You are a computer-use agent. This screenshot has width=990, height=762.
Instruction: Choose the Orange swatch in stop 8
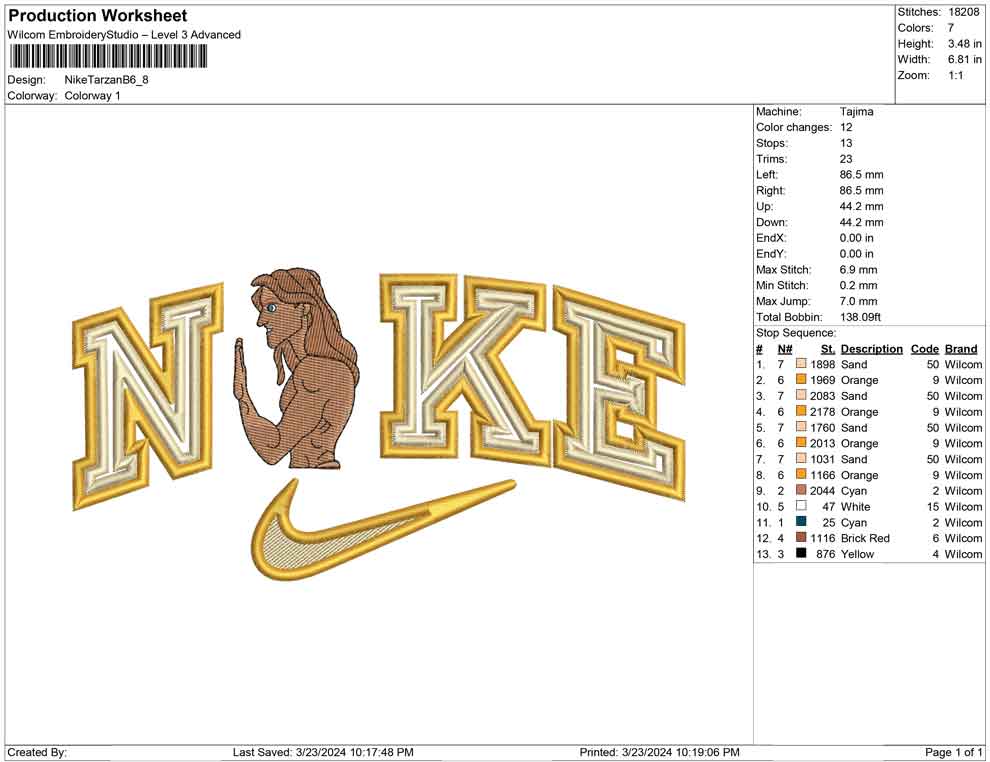801,474
